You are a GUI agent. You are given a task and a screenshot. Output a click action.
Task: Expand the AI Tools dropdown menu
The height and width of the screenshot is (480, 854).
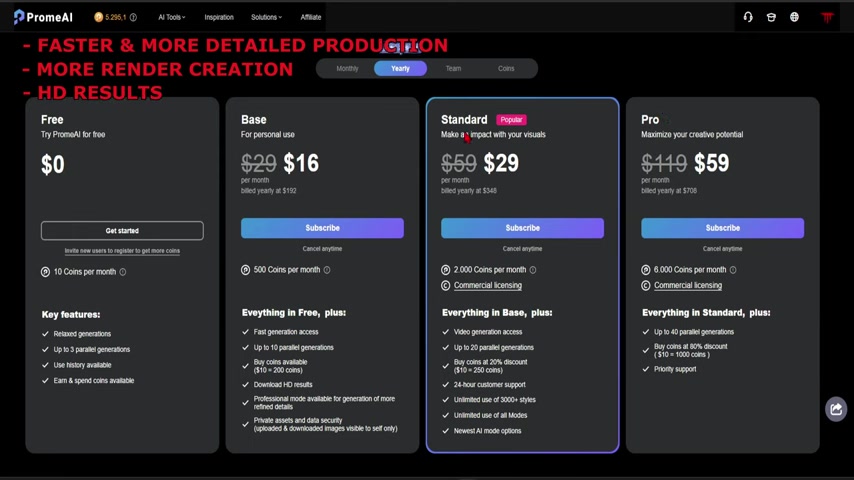[172, 17]
